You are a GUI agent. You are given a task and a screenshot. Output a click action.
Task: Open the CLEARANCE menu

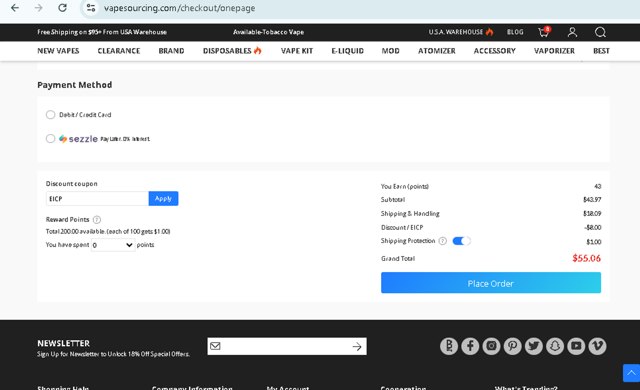(119, 51)
